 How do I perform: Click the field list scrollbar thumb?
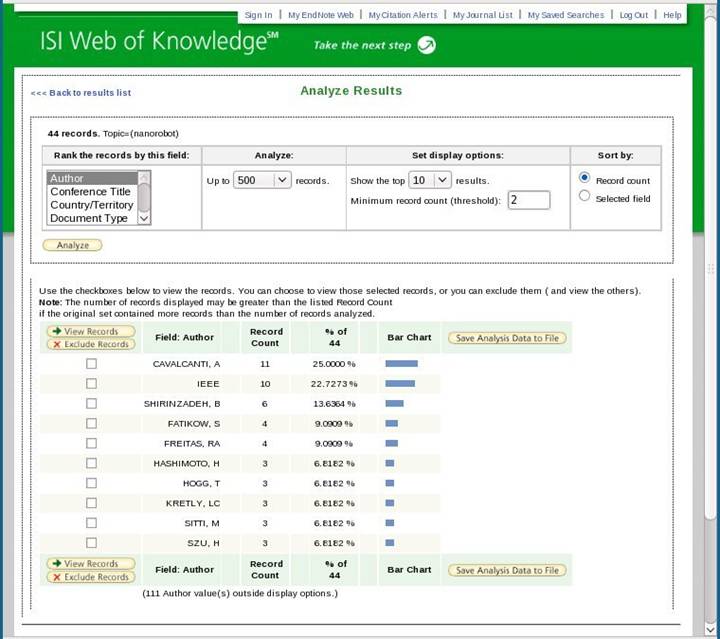(x=144, y=197)
